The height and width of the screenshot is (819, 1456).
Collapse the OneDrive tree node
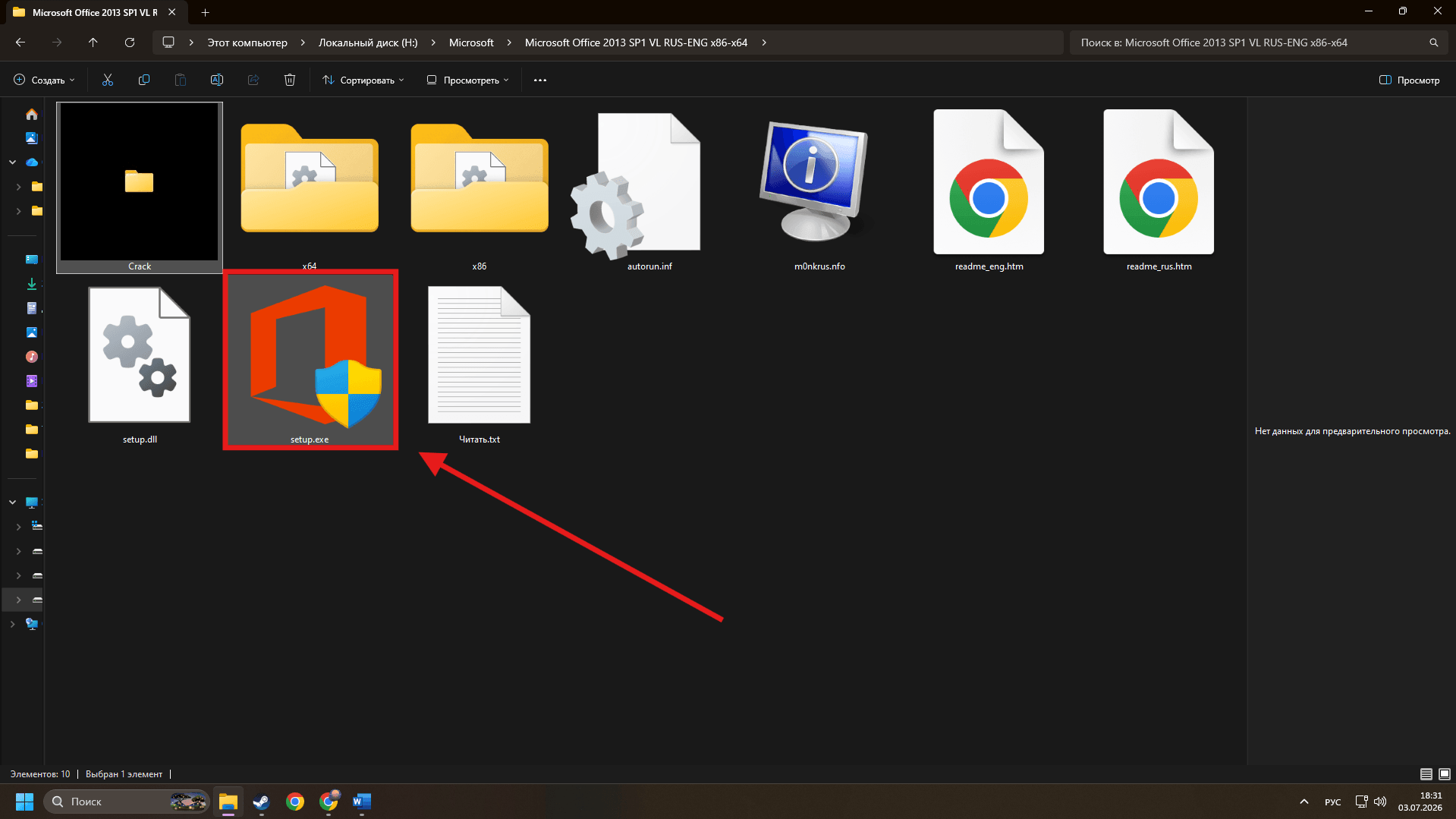click(x=13, y=162)
